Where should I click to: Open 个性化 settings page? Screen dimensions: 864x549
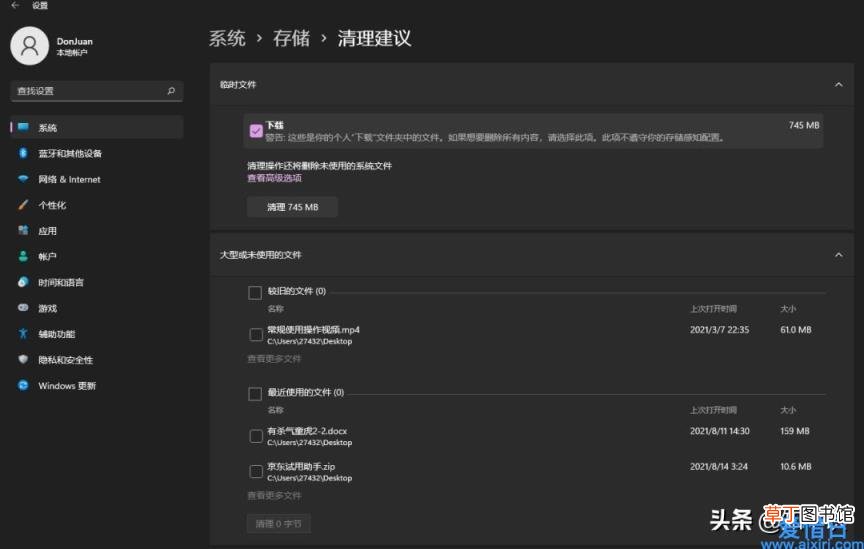97,205
